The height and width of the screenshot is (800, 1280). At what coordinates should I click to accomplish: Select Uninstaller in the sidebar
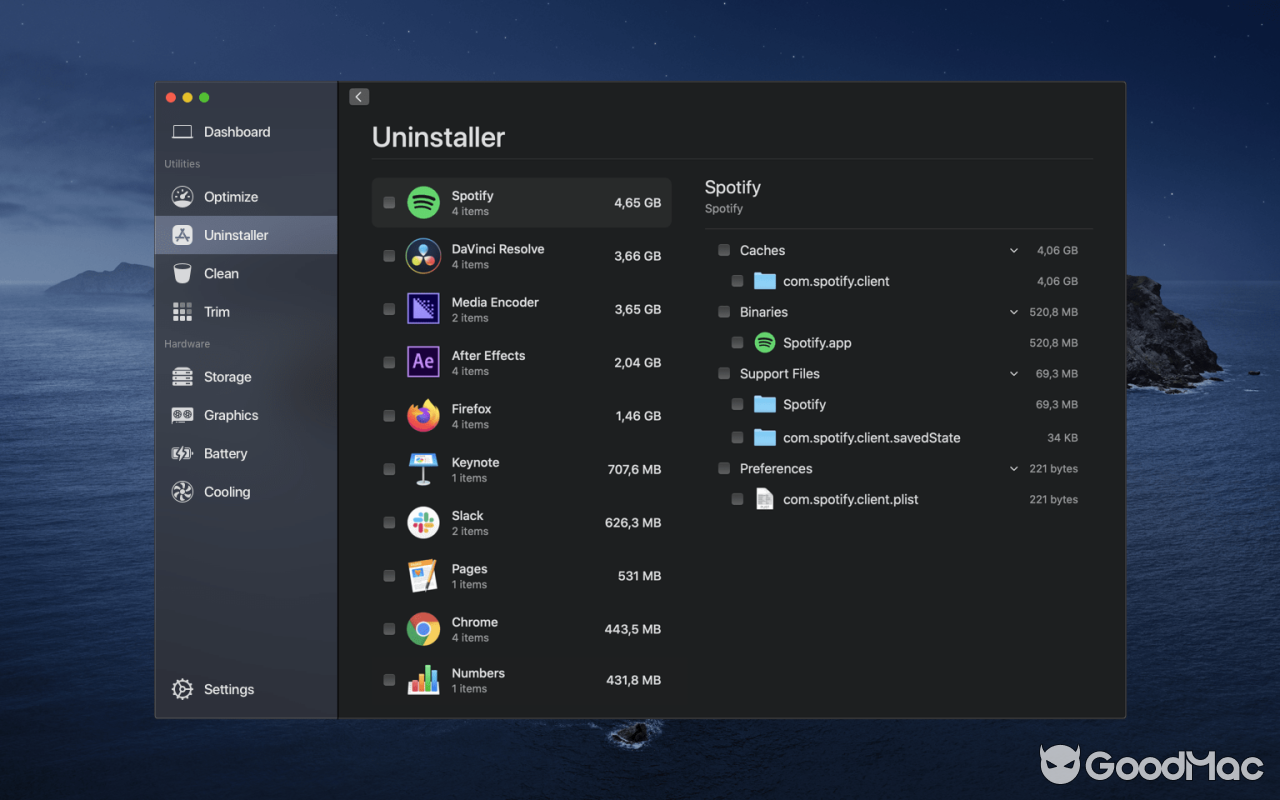(236, 235)
